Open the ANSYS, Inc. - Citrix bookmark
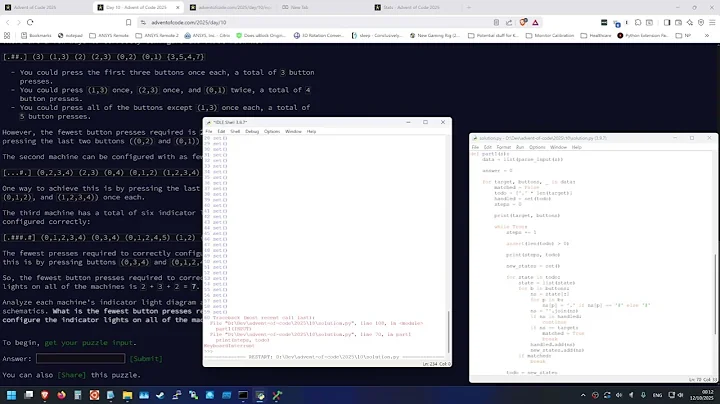This screenshot has width=720, height=404. coord(207,35)
